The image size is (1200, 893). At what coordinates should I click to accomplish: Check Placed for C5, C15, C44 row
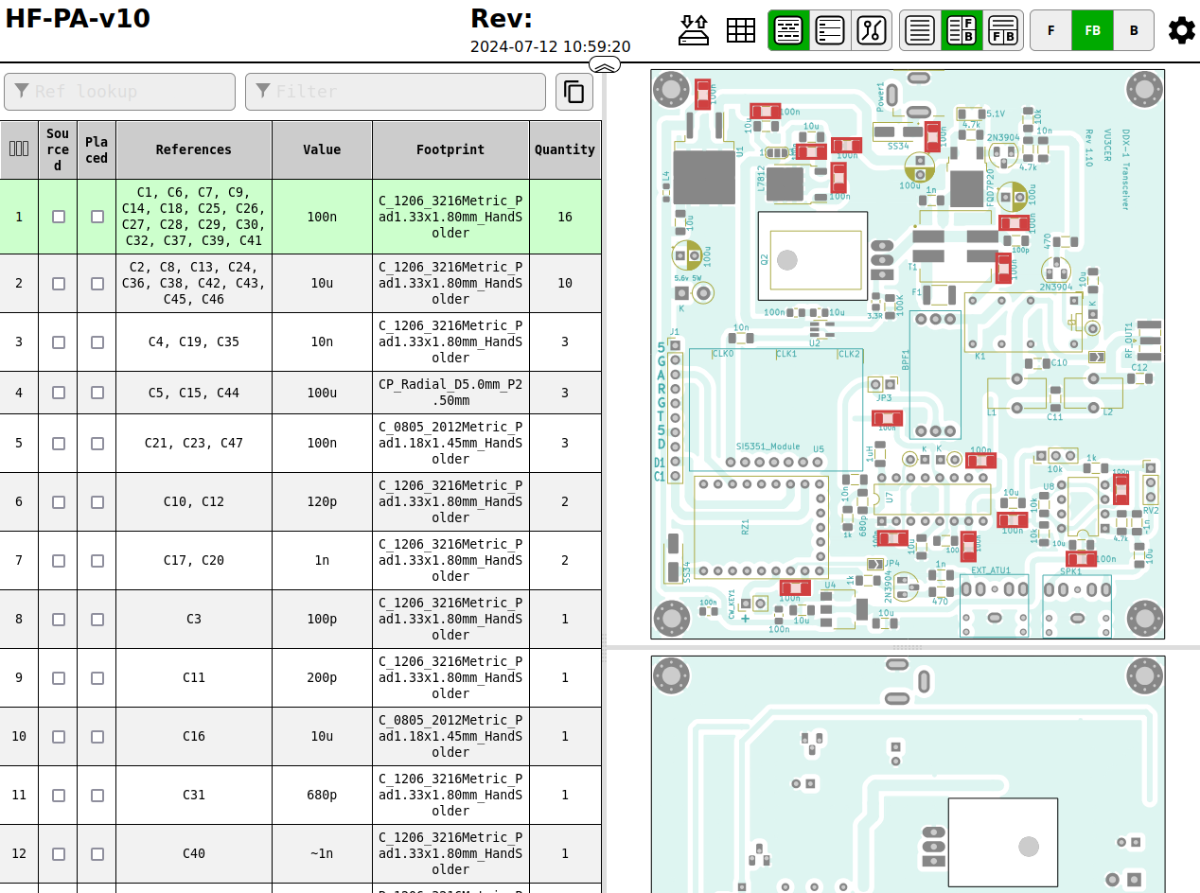(97, 393)
